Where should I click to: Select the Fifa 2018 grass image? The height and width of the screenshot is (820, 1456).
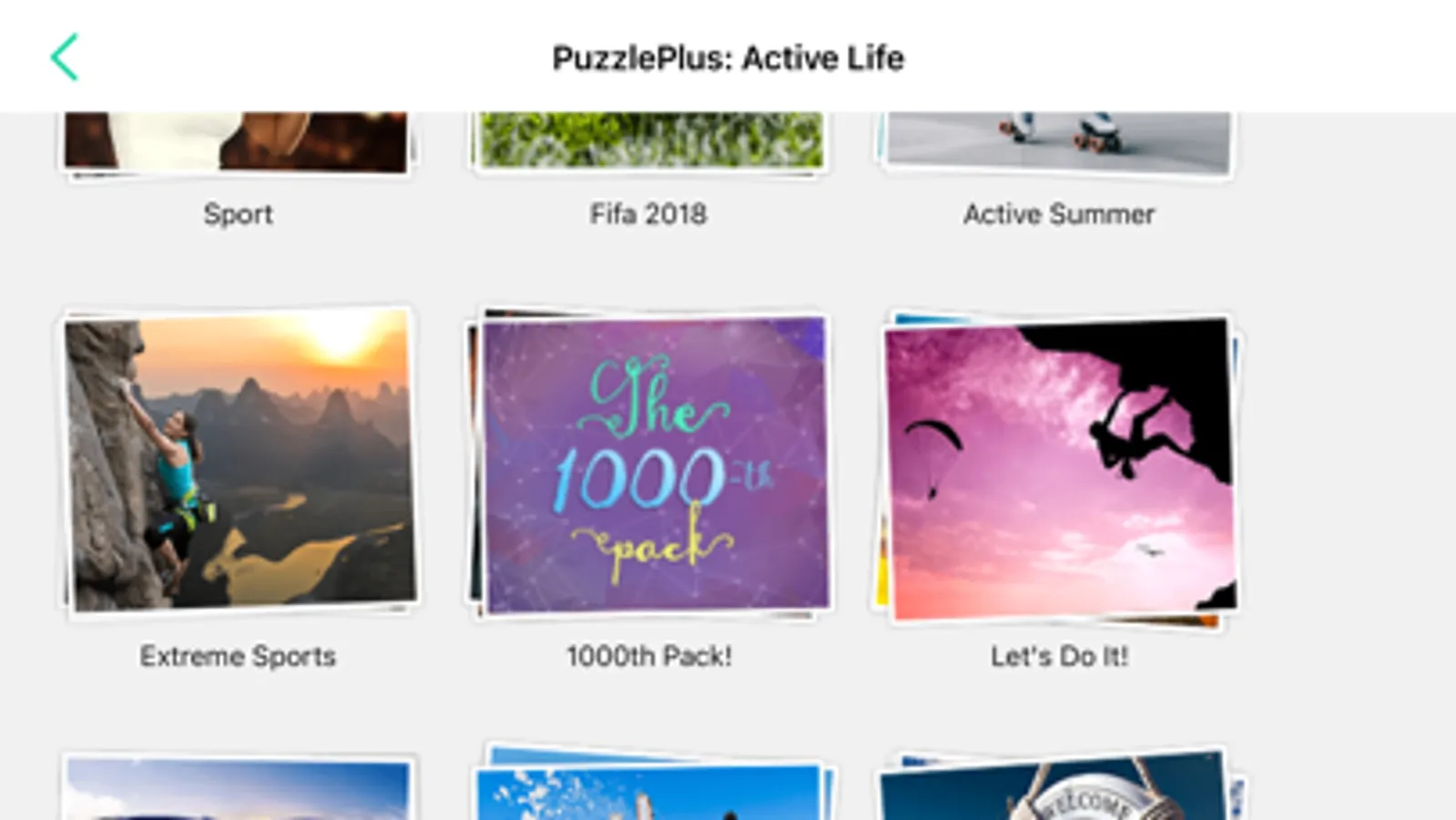tap(650, 141)
